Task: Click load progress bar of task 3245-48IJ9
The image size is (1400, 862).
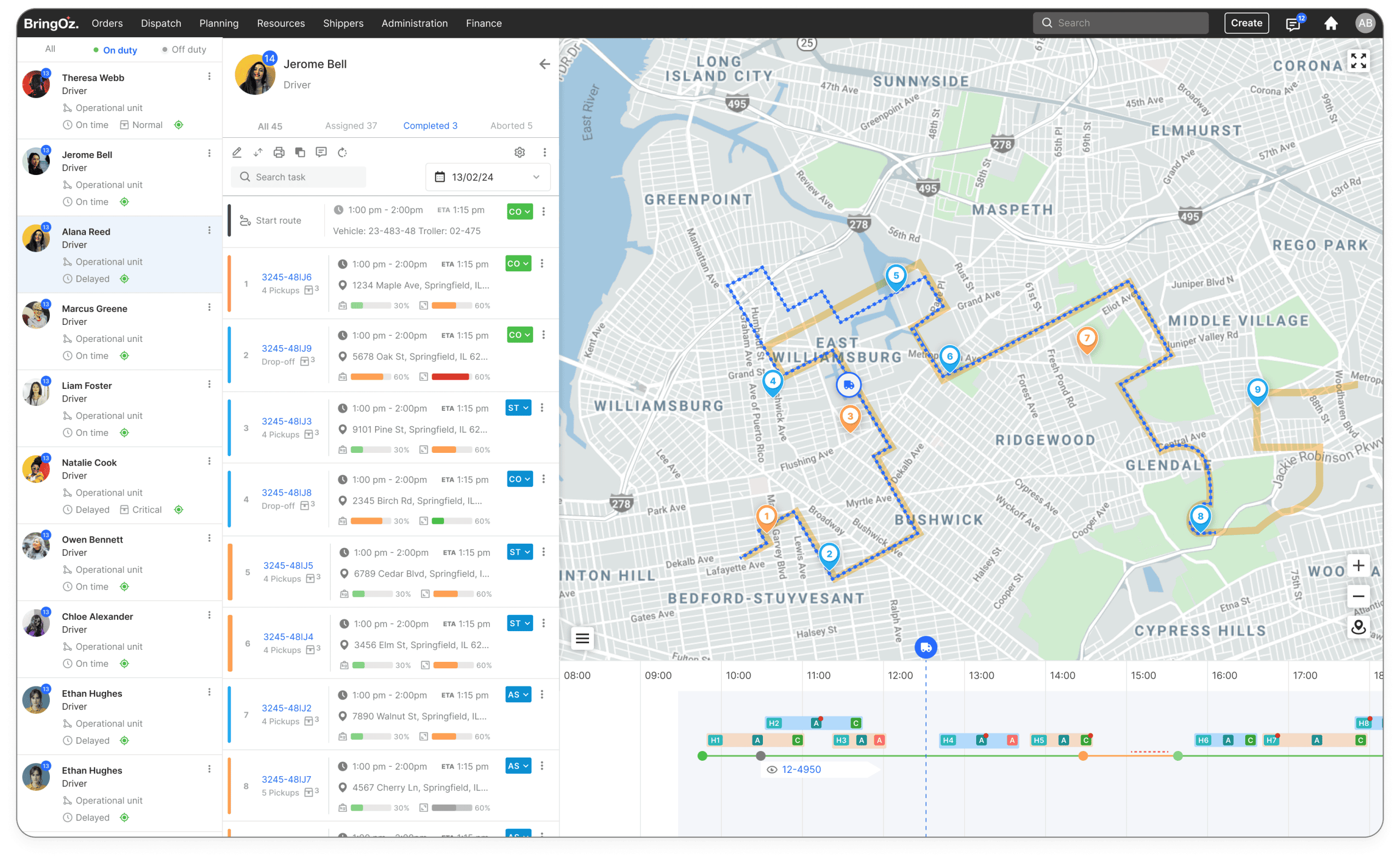Action: 371,377
